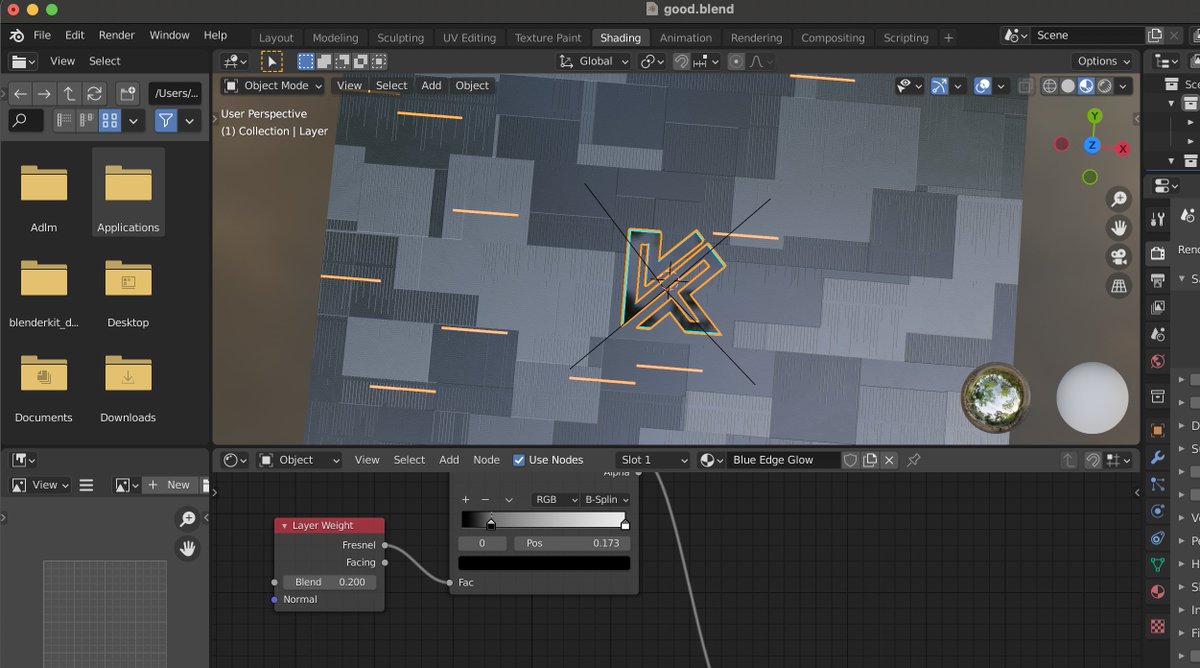Switch file browser to vertical list display
This screenshot has width=1200, height=668.
(x=64, y=121)
